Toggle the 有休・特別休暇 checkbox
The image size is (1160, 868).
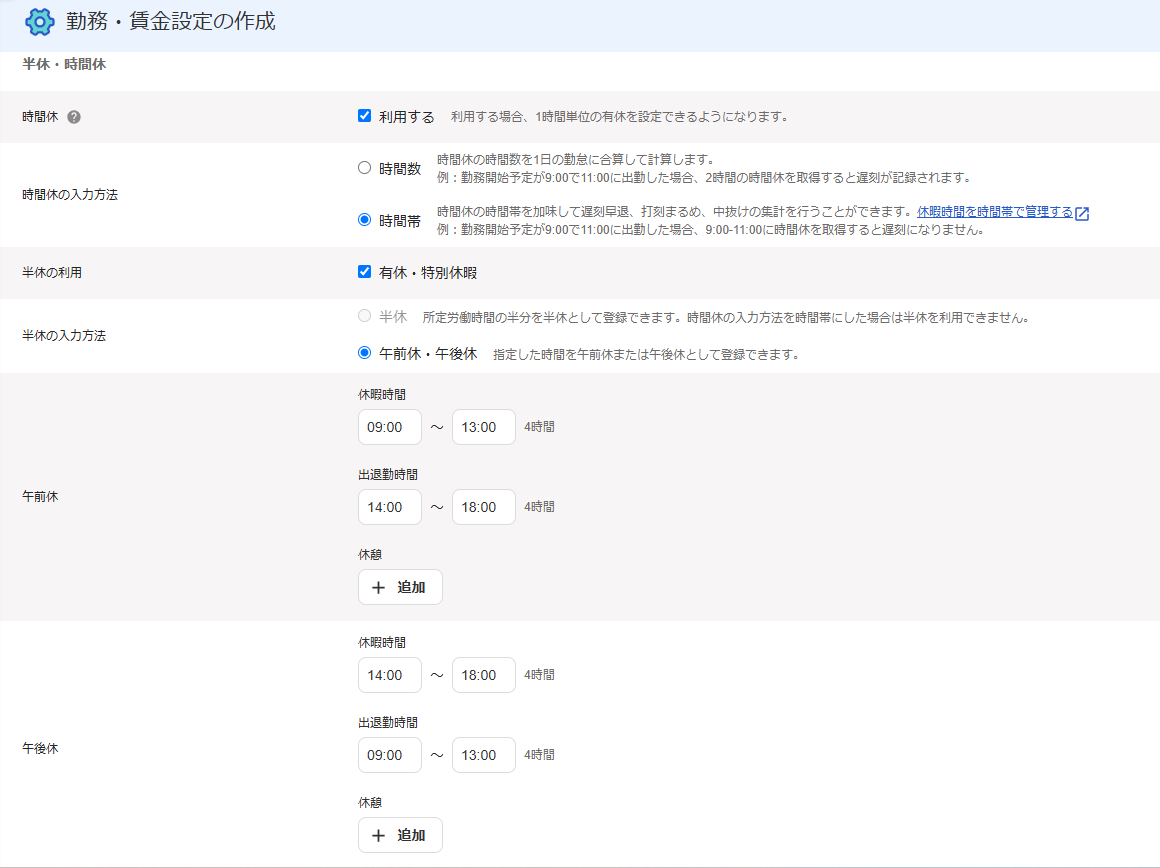[x=364, y=272]
